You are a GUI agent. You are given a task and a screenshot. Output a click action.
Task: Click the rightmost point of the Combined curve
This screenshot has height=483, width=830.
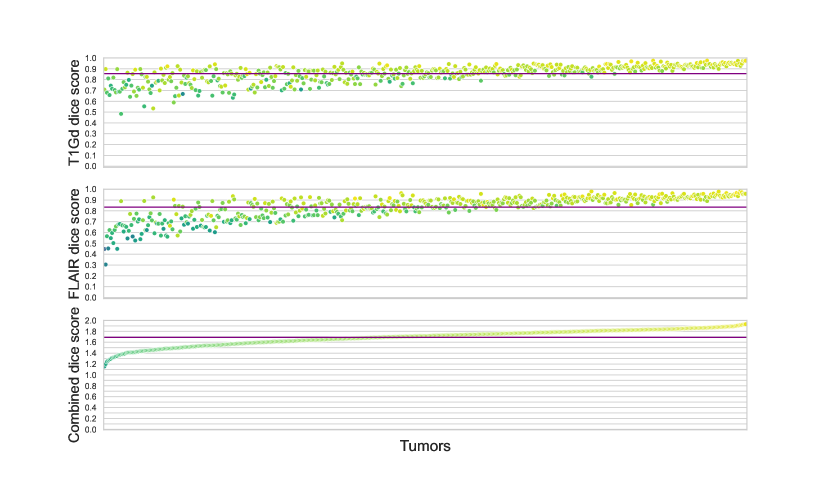[x=745, y=324]
